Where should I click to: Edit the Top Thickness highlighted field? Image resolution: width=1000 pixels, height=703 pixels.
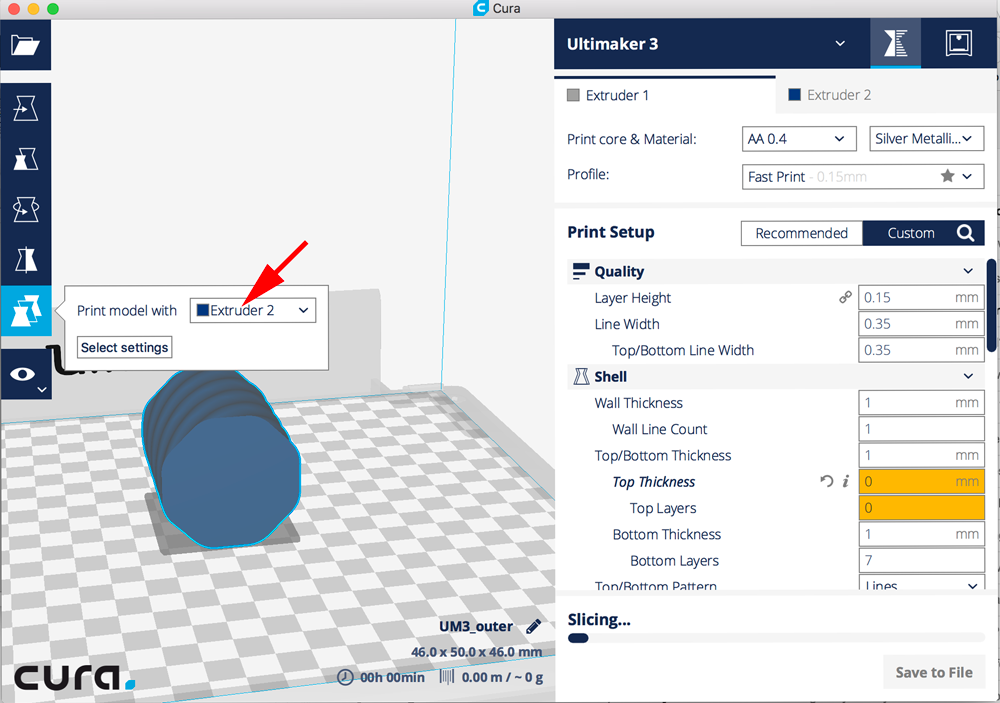point(921,482)
